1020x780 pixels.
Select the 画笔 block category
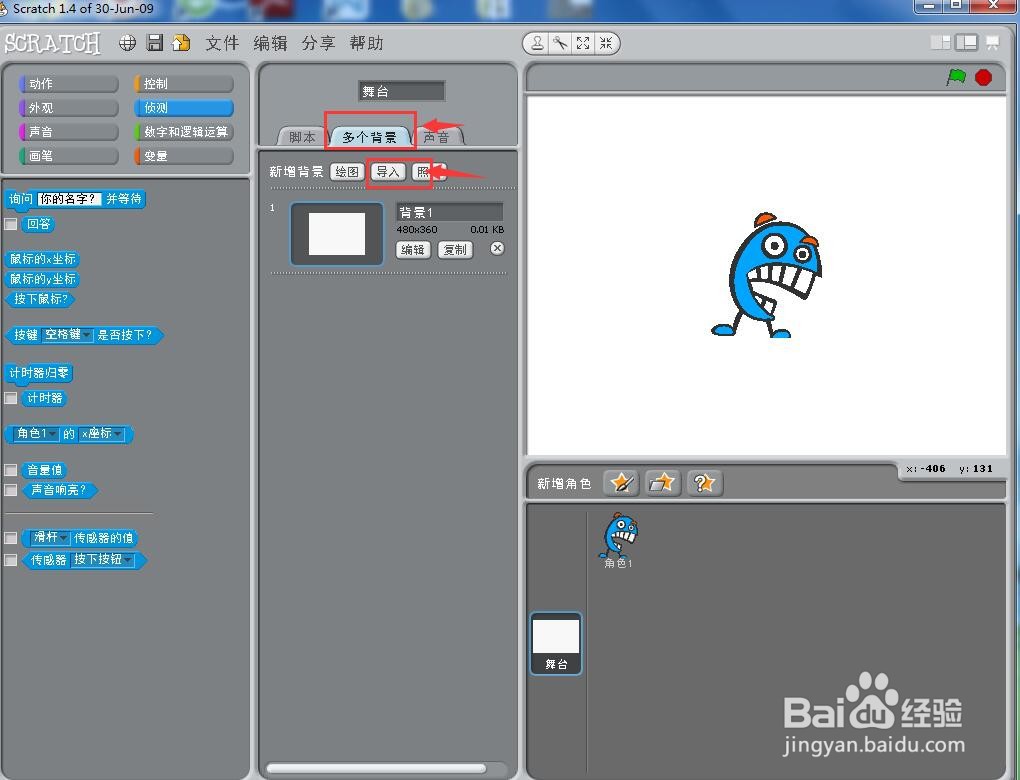click(68, 155)
